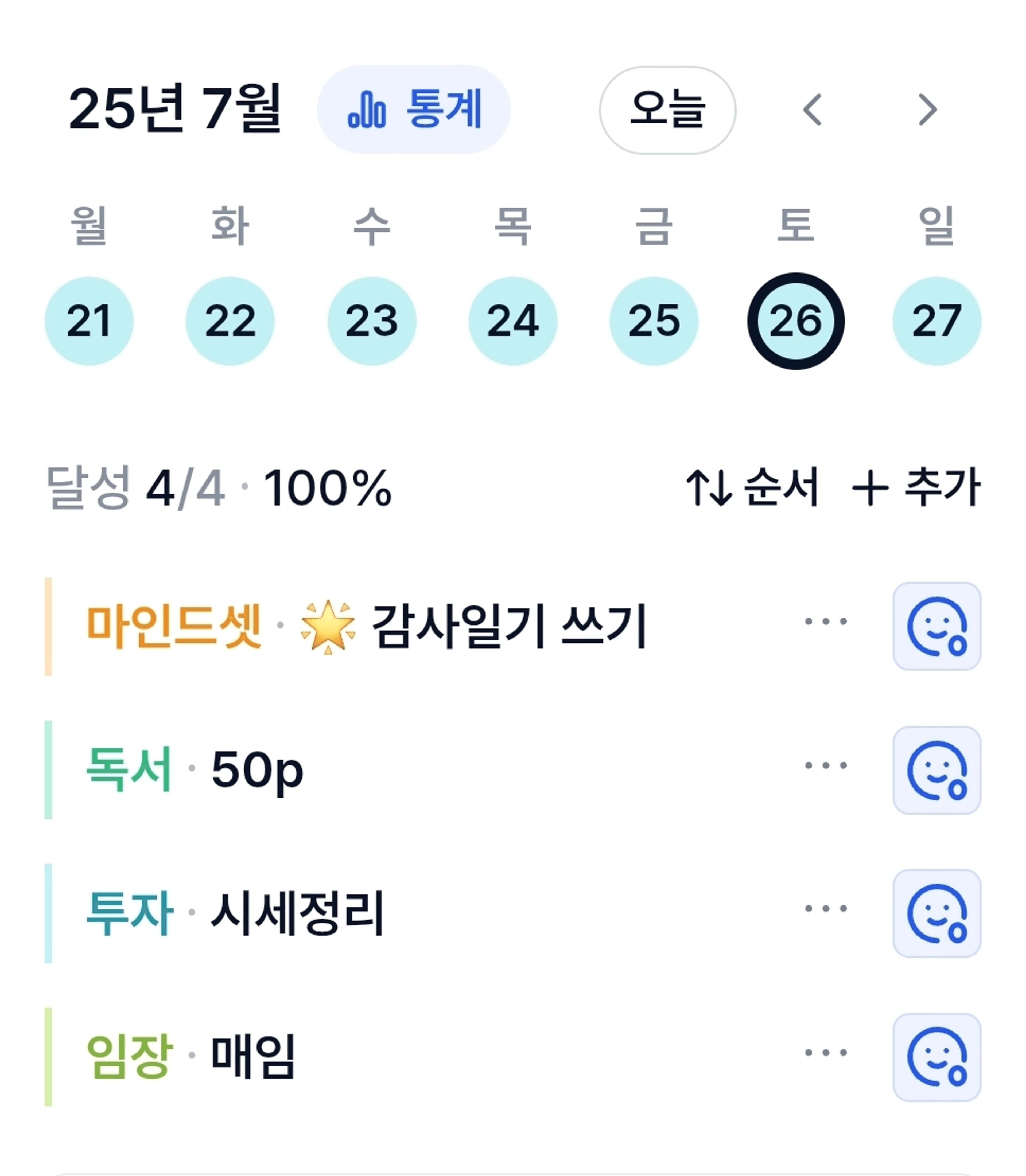Tap the 순서 sort order button
This screenshot has height=1176, width=1026.
pyautogui.click(x=752, y=487)
